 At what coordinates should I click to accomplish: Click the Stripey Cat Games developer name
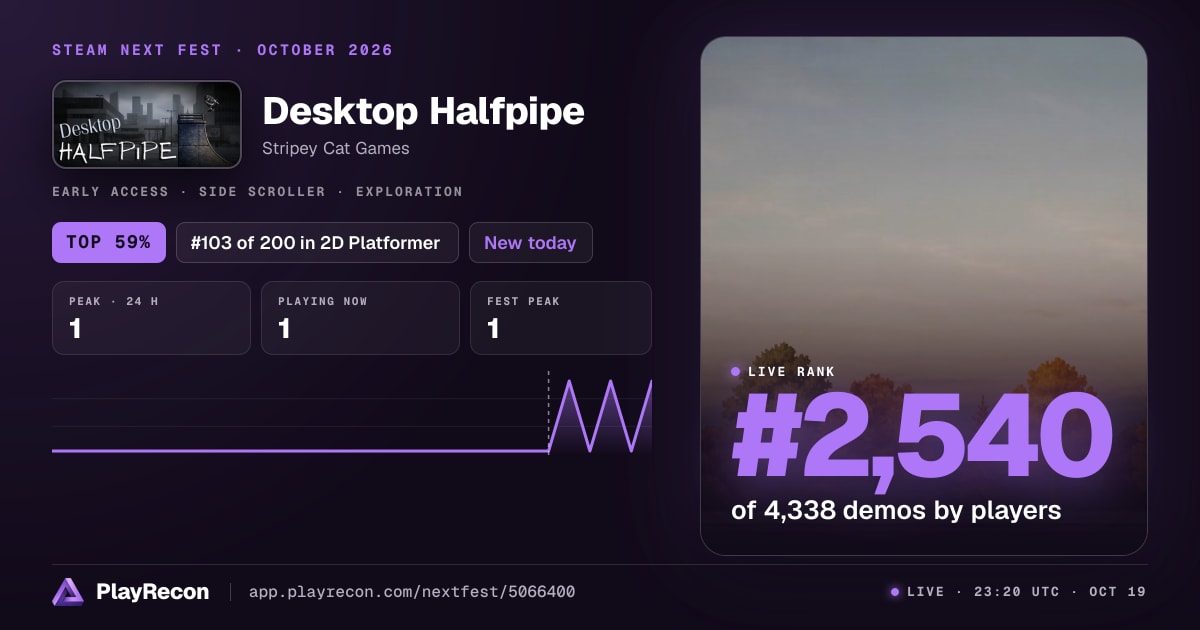coord(336,148)
